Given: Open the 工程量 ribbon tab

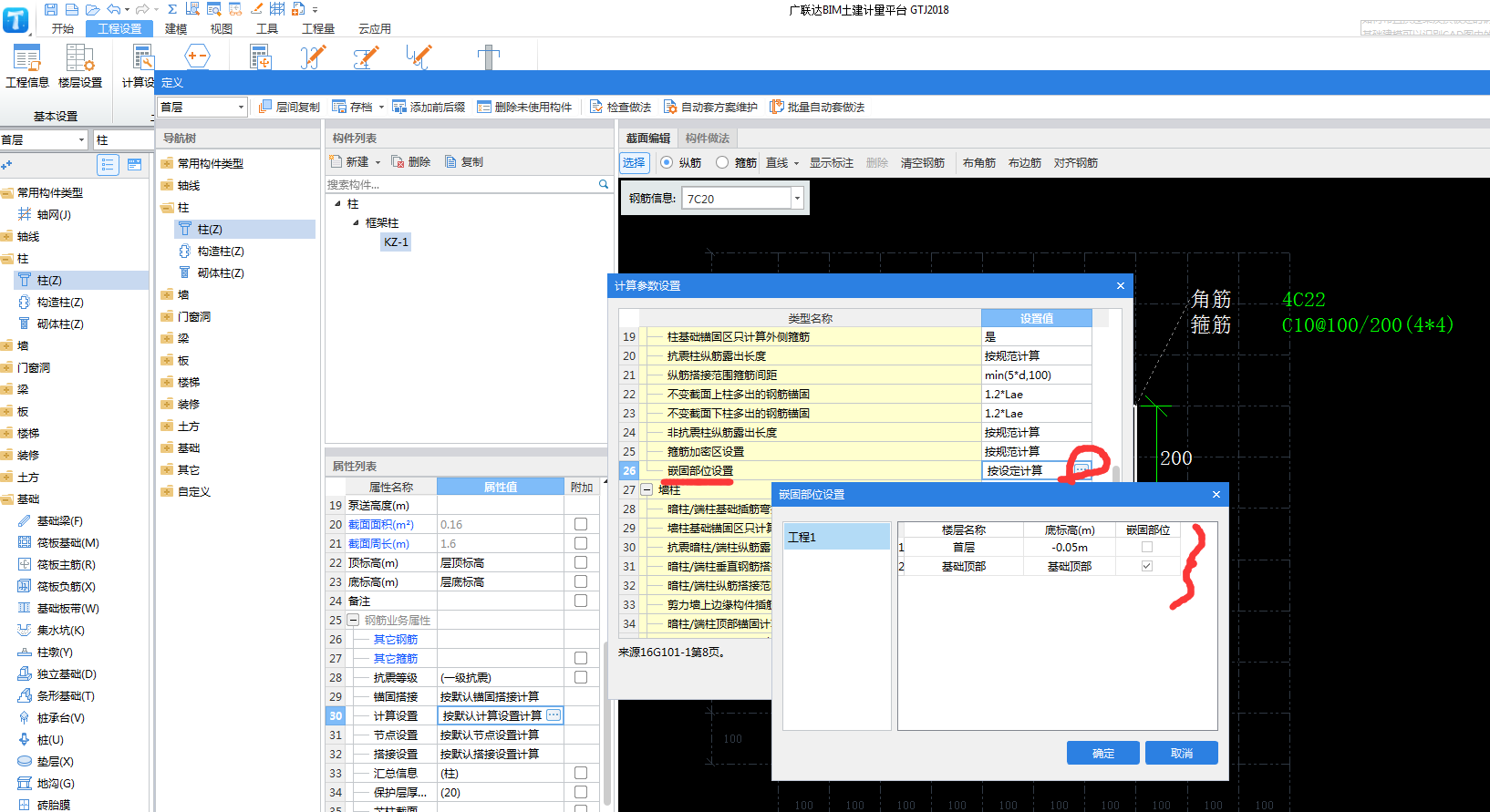Looking at the screenshot, I should pos(318,28).
